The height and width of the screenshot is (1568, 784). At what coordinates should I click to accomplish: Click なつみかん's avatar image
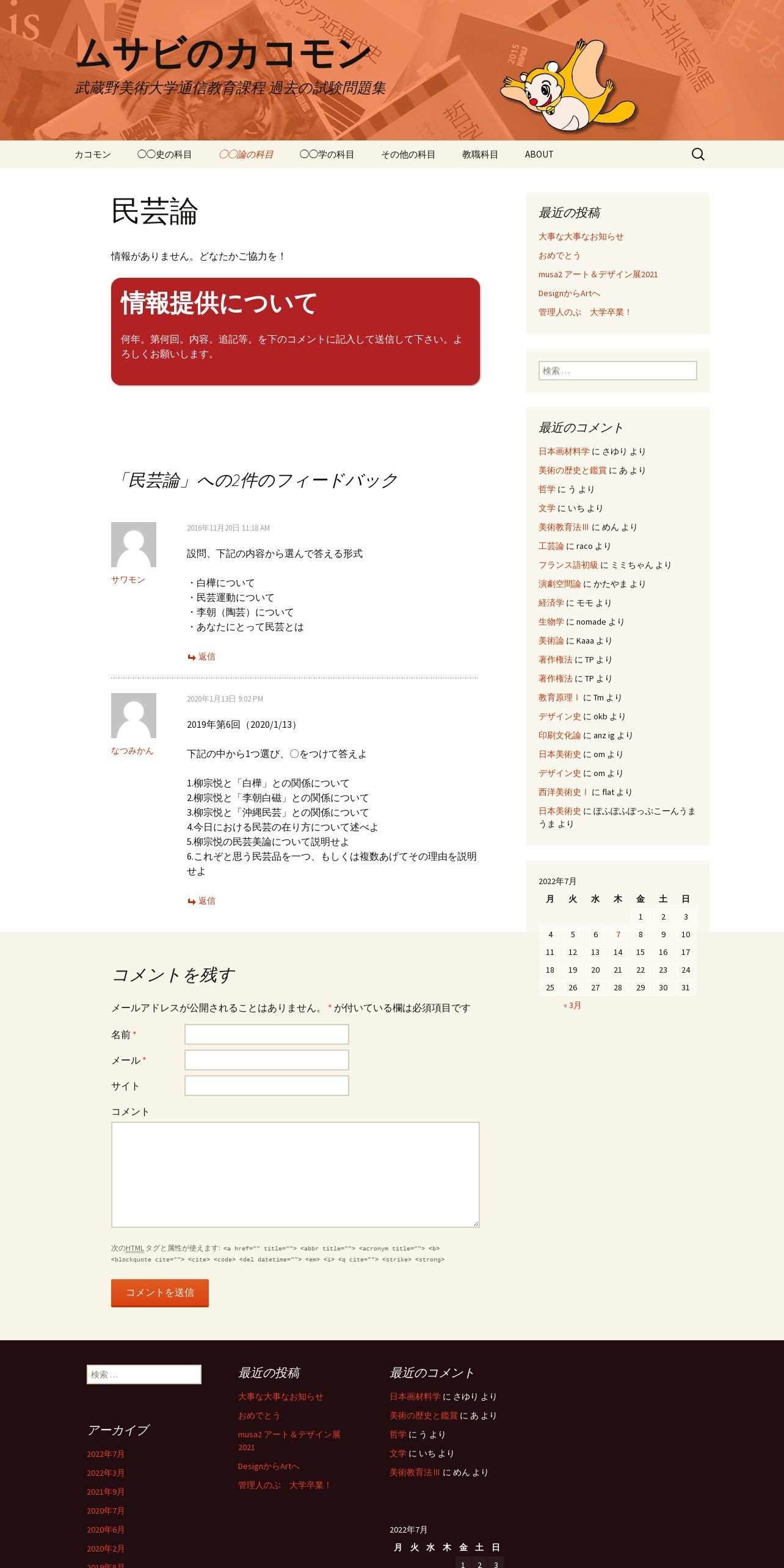point(134,716)
